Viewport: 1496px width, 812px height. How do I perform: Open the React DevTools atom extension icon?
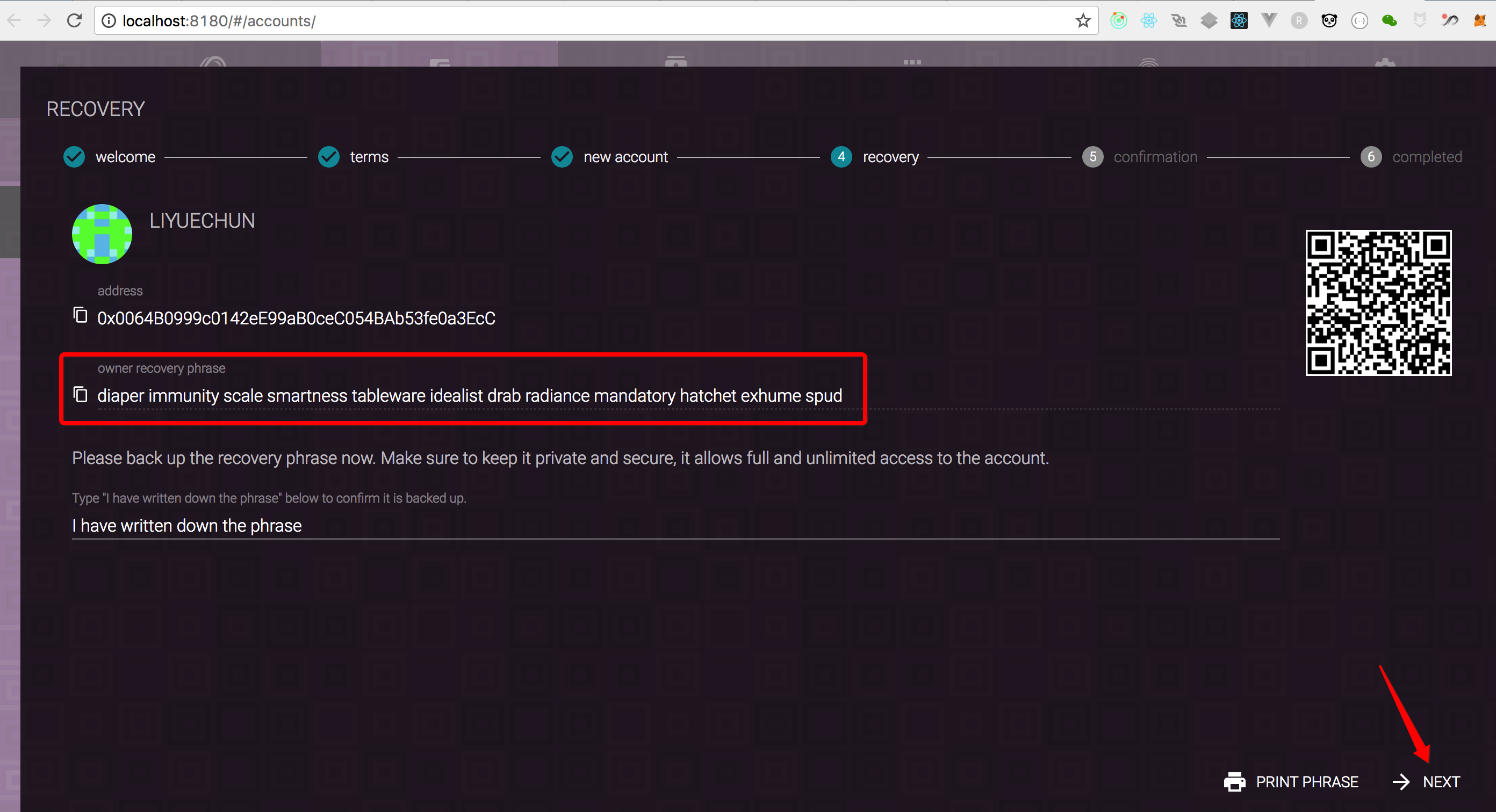coord(1149,21)
